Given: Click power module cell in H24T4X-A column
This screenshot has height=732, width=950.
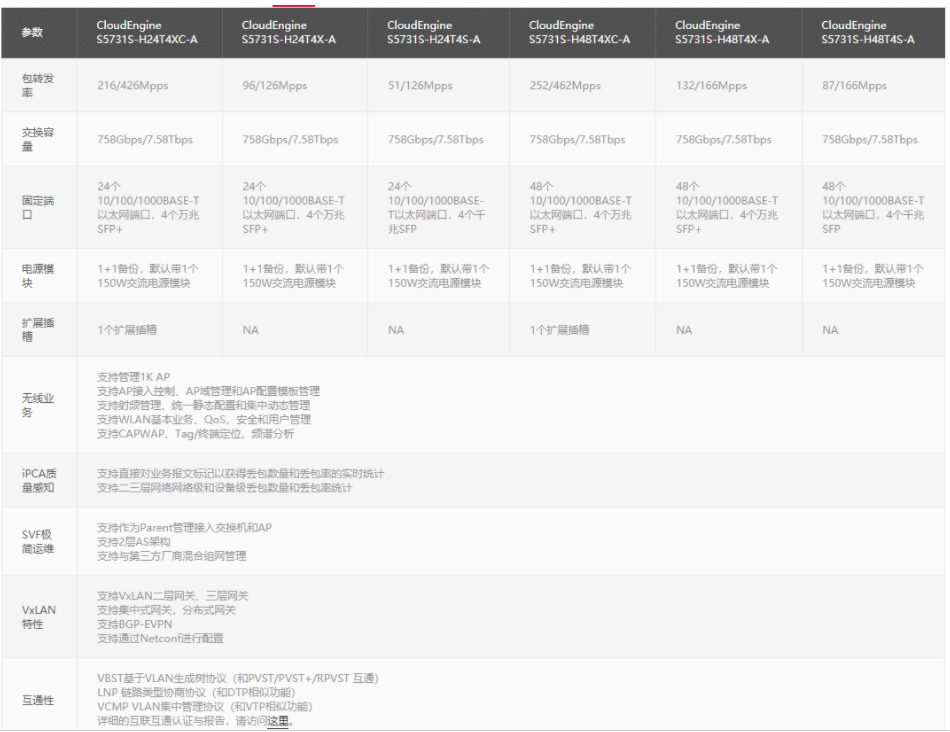Looking at the screenshot, I should (x=293, y=276).
